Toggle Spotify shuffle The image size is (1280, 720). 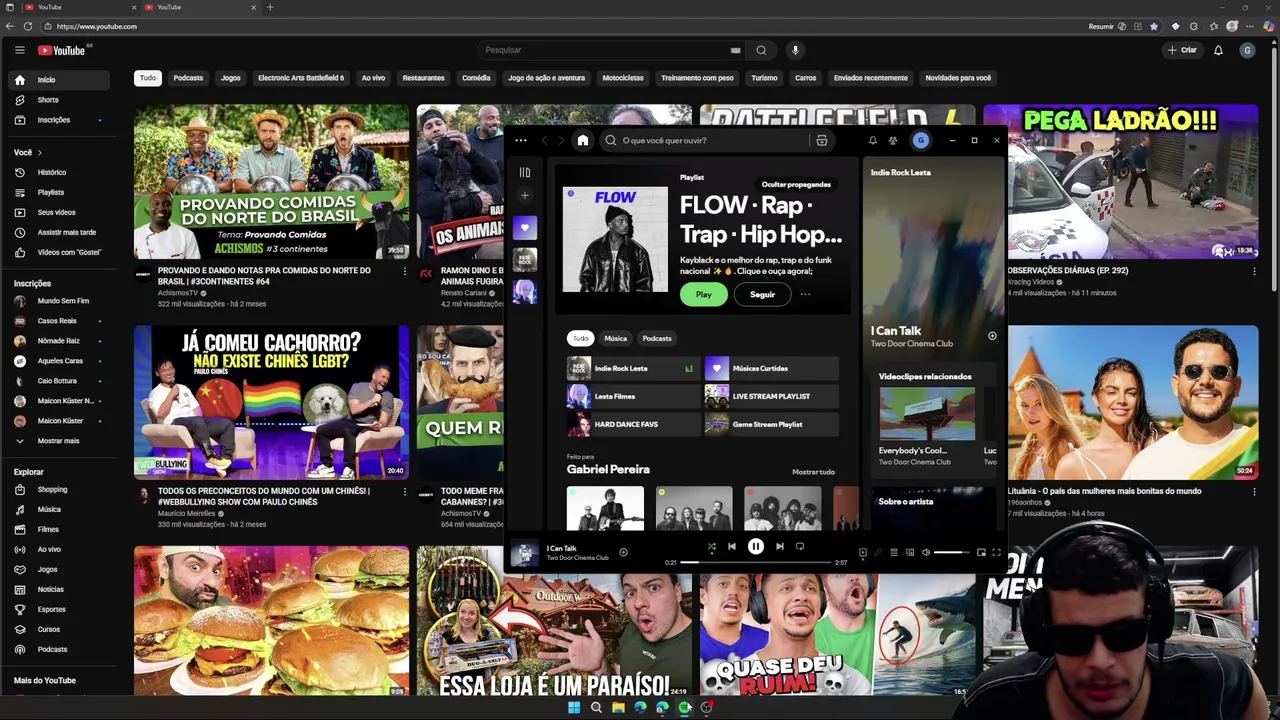tap(711, 546)
